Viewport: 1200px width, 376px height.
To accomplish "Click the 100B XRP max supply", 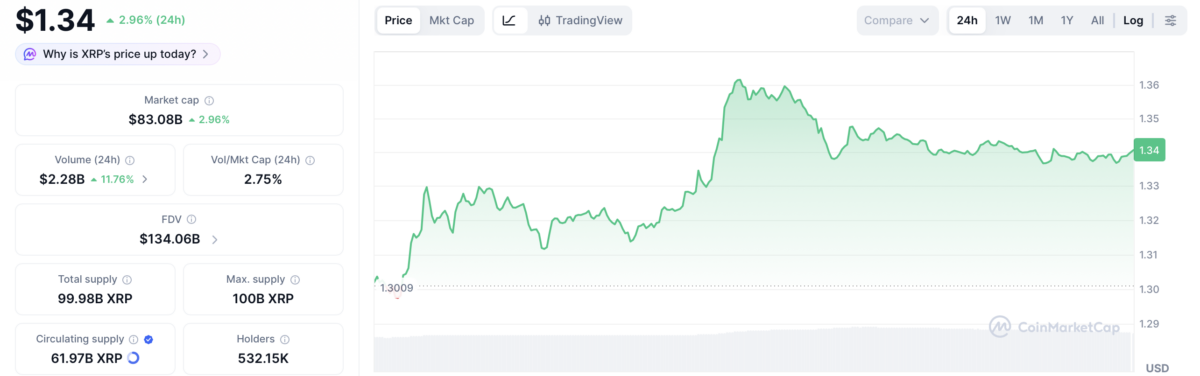I will (x=263, y=298).
